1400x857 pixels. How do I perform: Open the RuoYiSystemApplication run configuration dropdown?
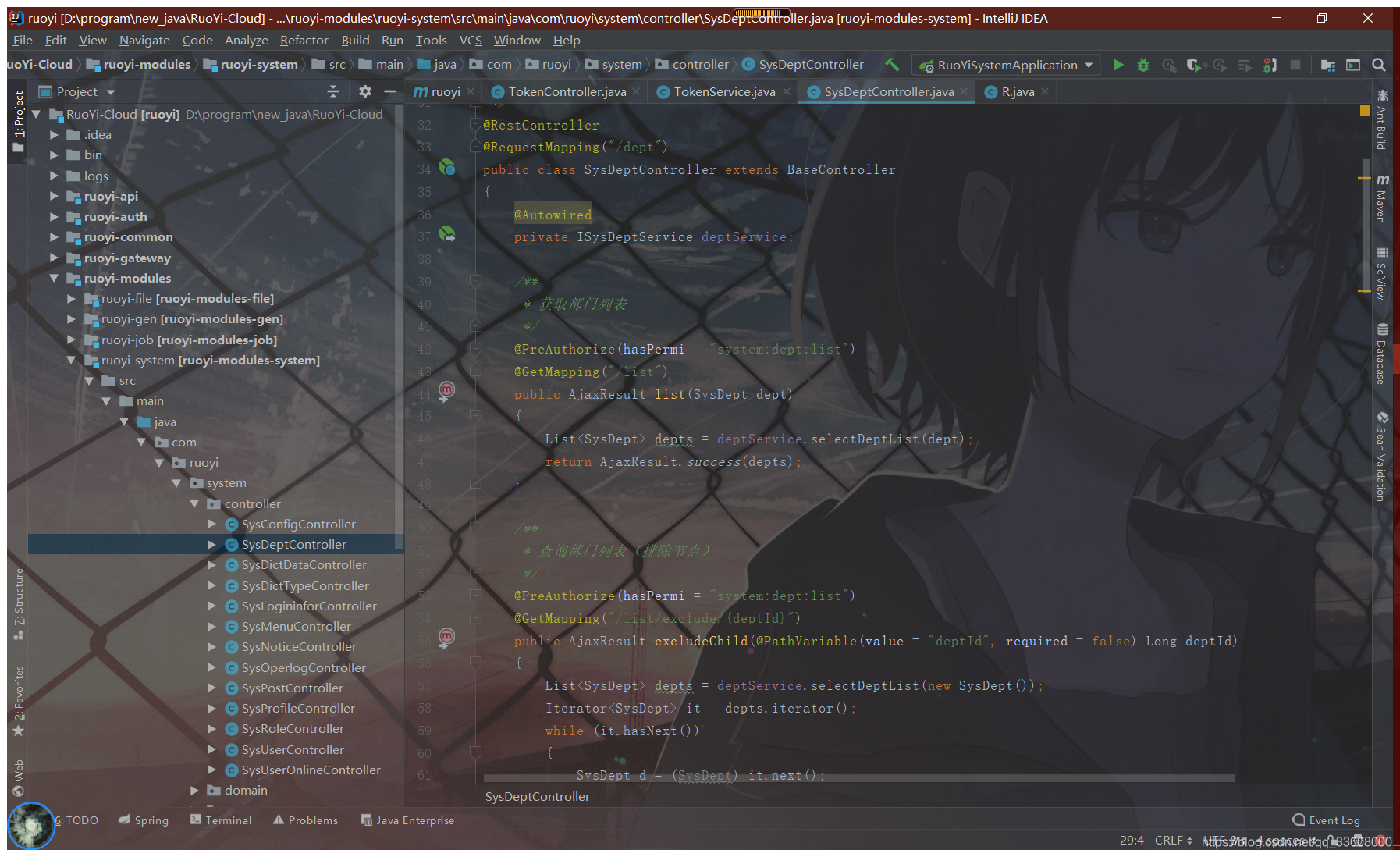[1006, 65]
